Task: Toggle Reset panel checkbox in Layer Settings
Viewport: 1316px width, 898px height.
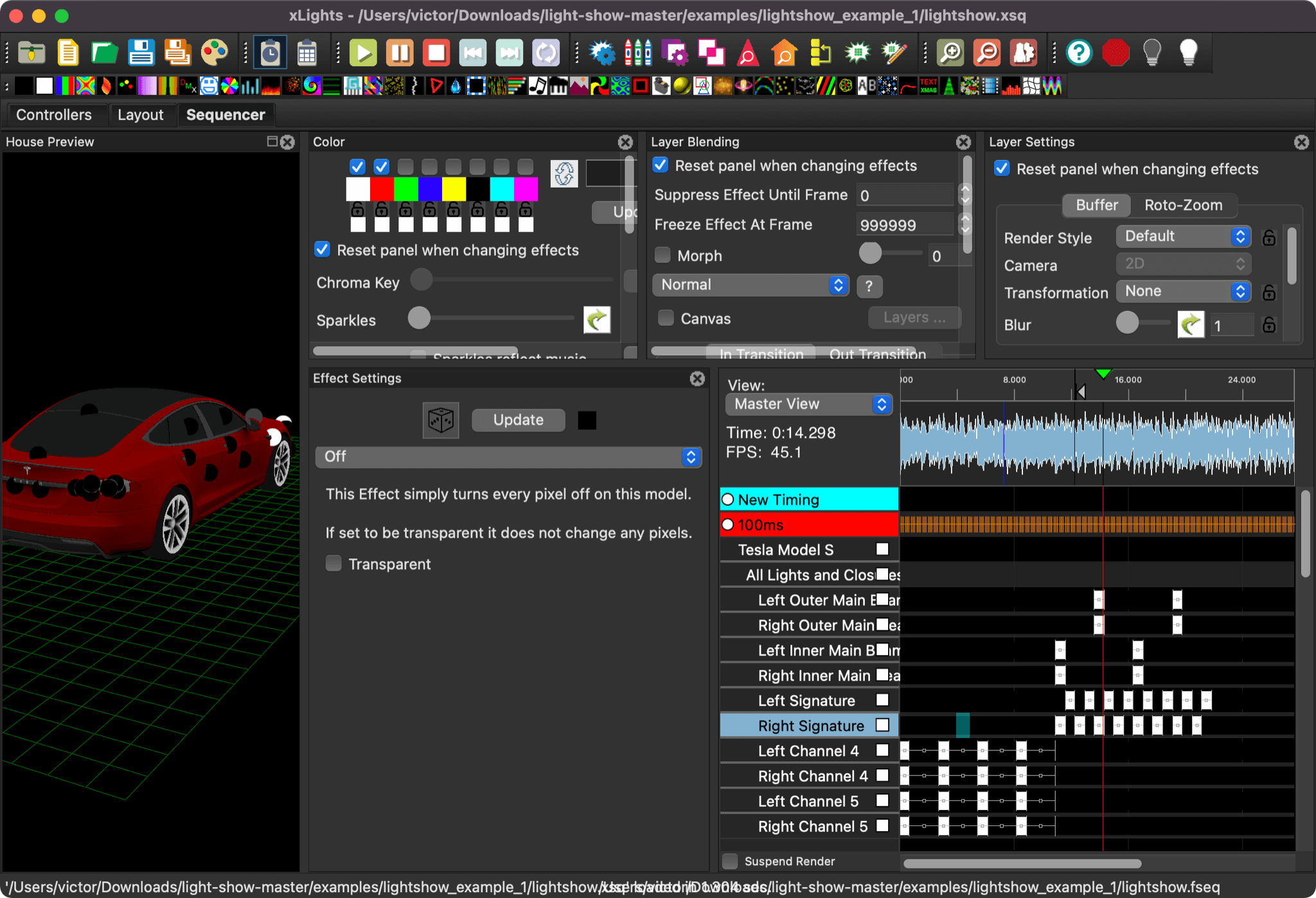Action: click(x=1002, y=169)
